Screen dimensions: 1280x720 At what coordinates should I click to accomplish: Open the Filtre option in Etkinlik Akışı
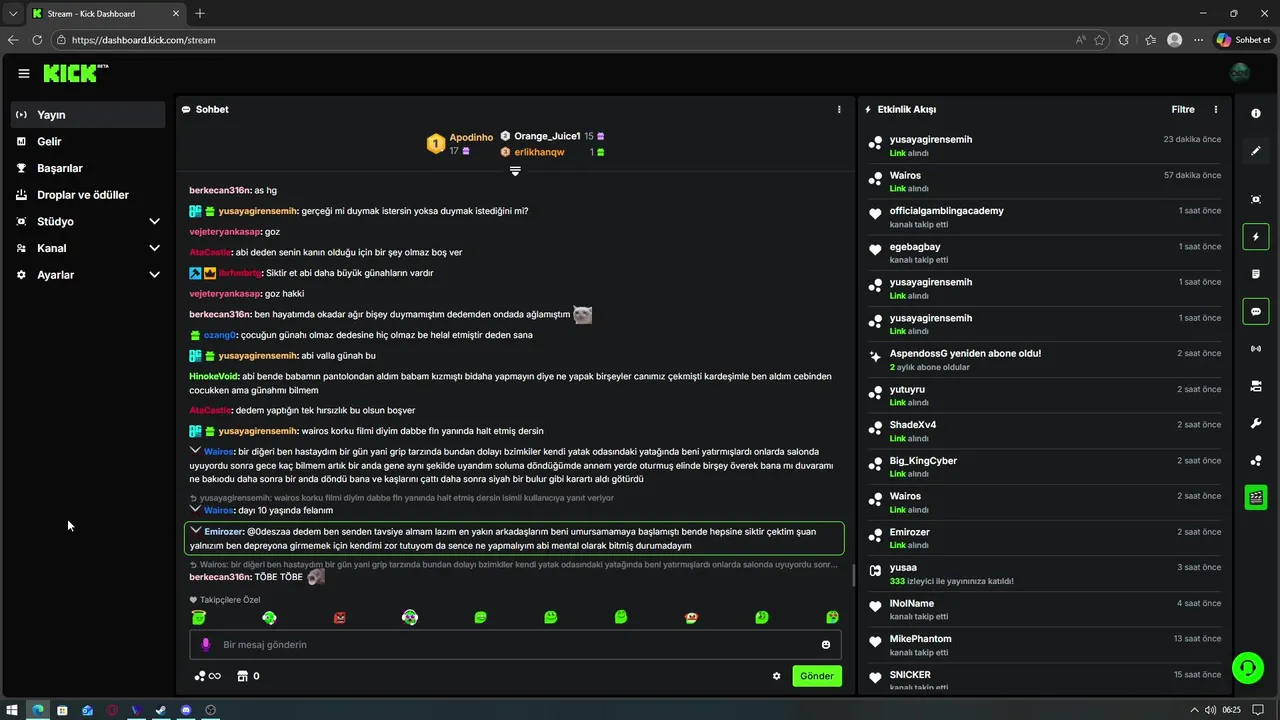(x=1183, y=109)
